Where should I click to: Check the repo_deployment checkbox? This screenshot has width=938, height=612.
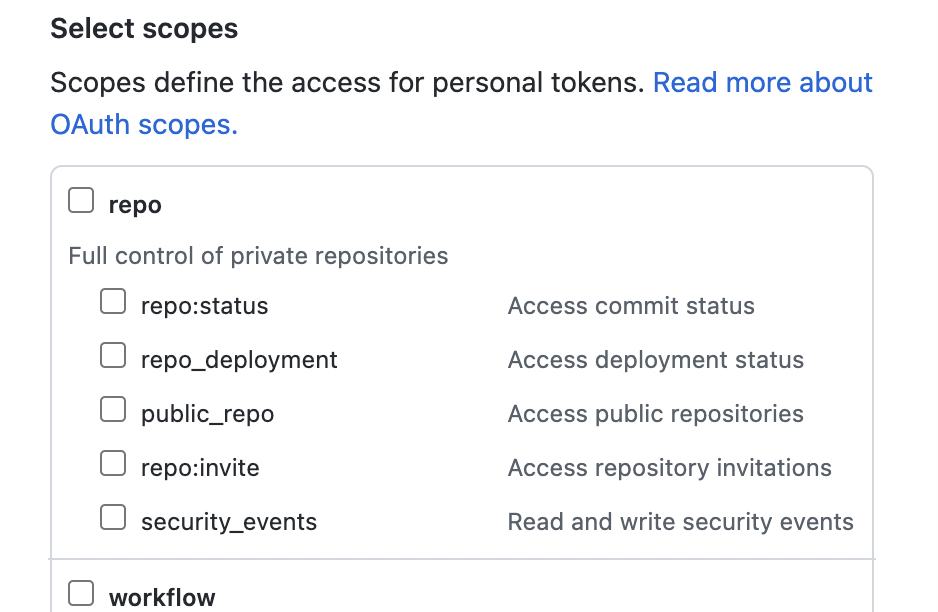tap(113, 356)
